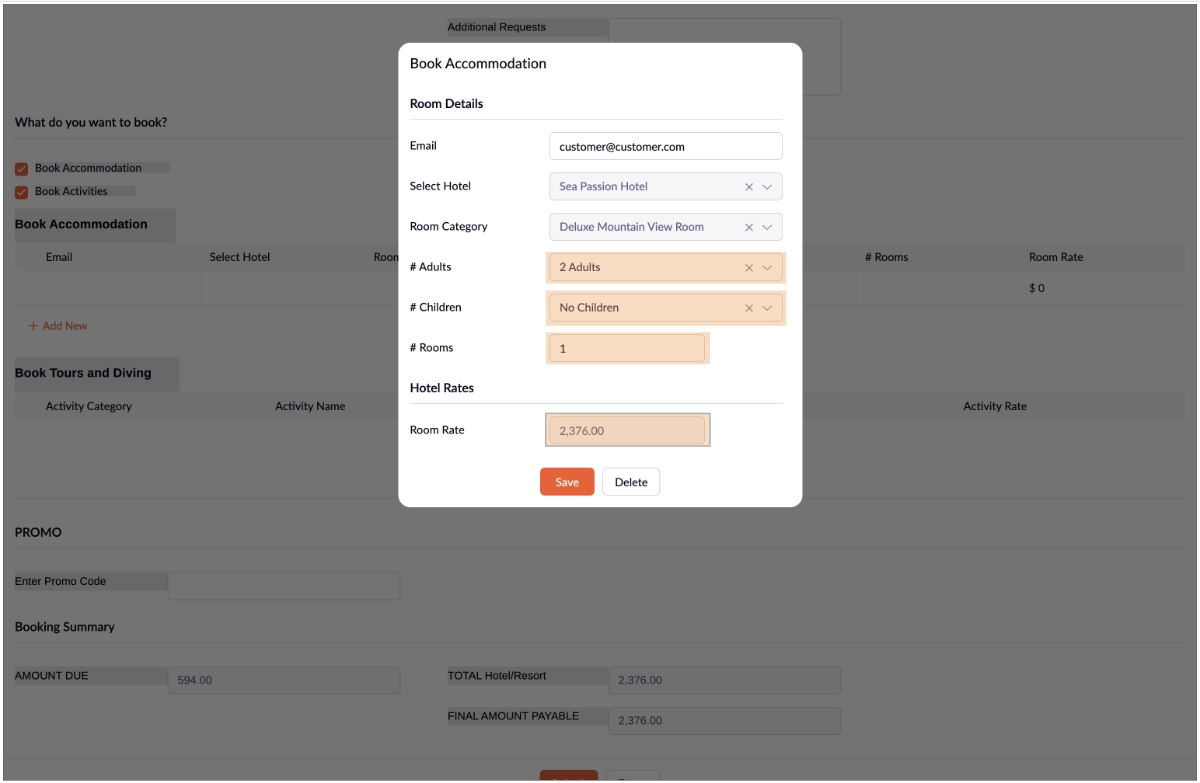The width and height of the screenshot is (1200, 783).
Task: Clear the Room Category selection with X
Action: click(749, 227)
